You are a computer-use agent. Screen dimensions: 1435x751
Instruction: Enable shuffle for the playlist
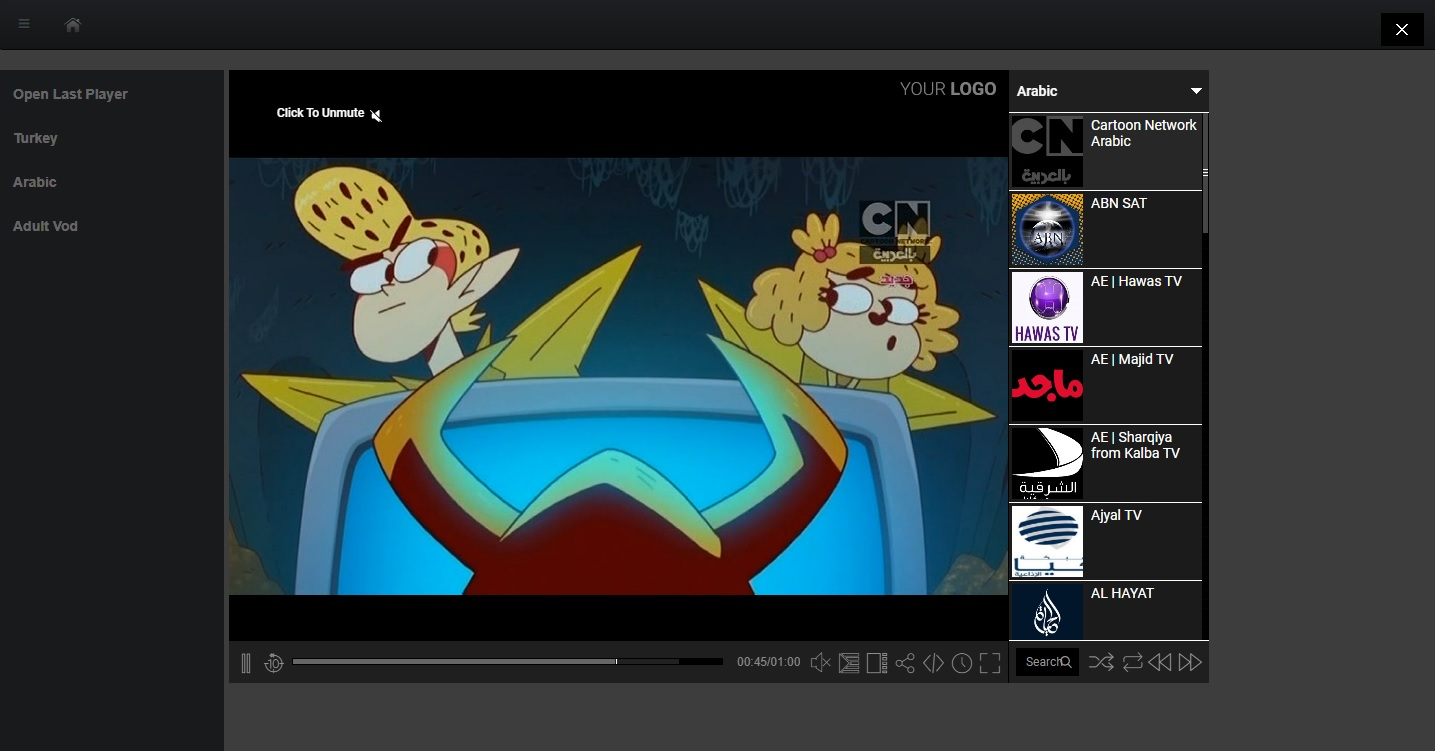pyautogui.click(x=1101, y=662)
